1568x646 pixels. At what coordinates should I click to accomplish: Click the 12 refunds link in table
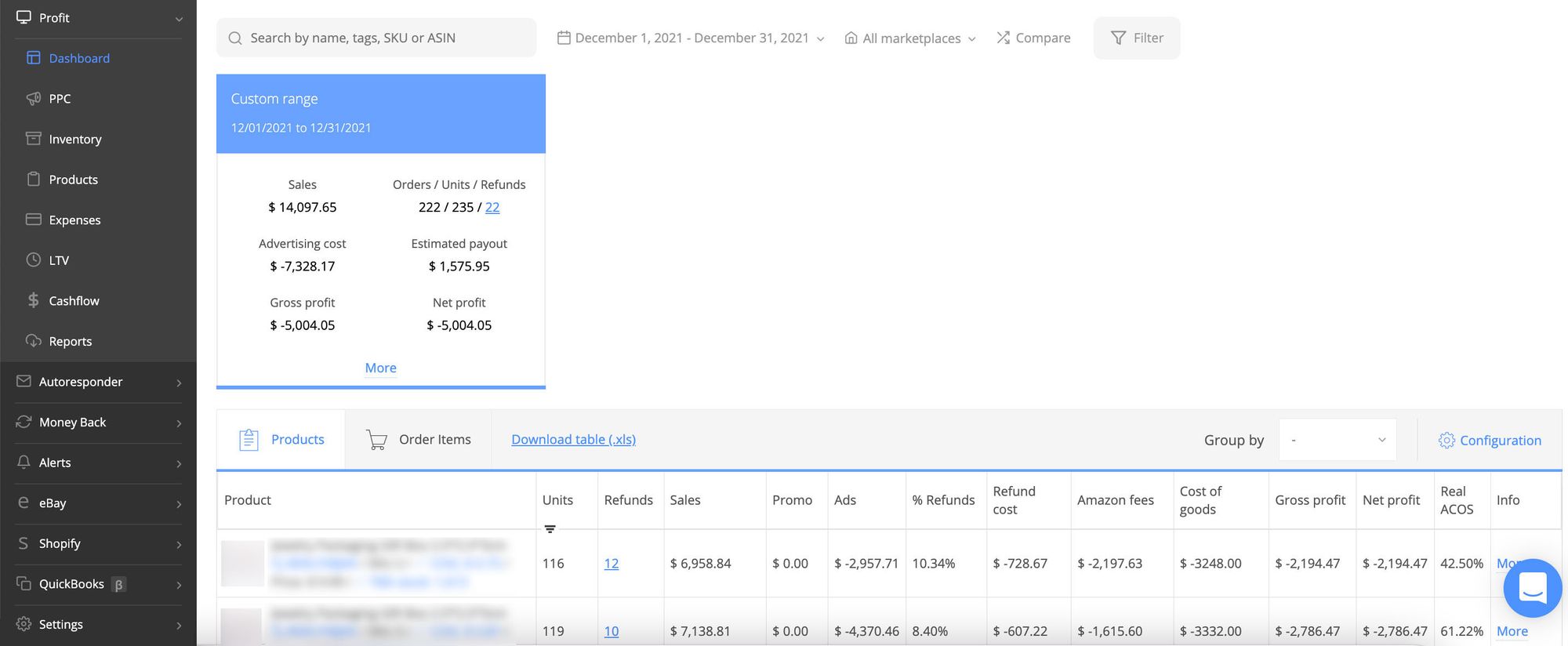tap(612, 564)
